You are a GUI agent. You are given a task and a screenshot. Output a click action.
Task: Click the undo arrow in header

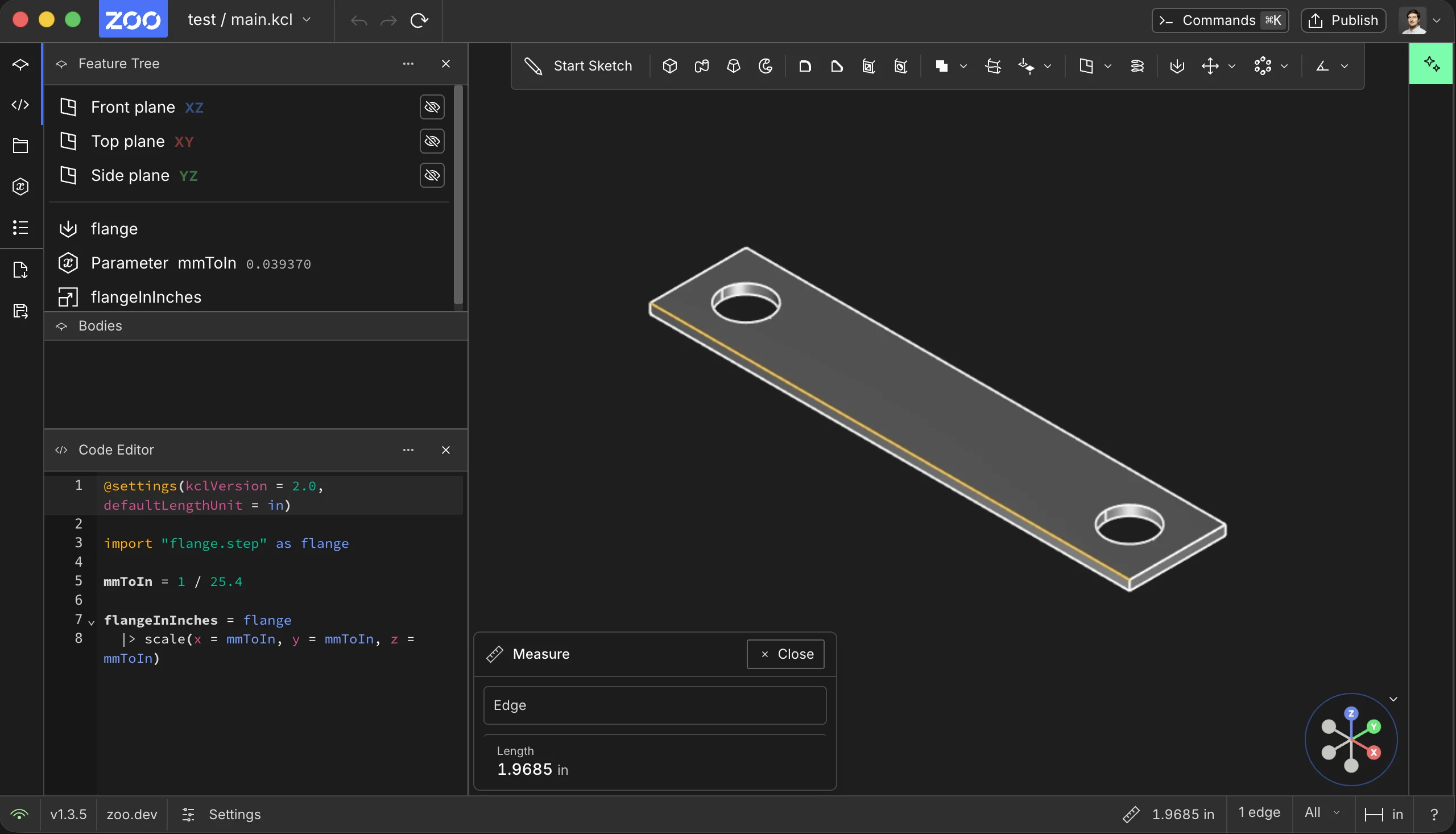tap(359, 20)
